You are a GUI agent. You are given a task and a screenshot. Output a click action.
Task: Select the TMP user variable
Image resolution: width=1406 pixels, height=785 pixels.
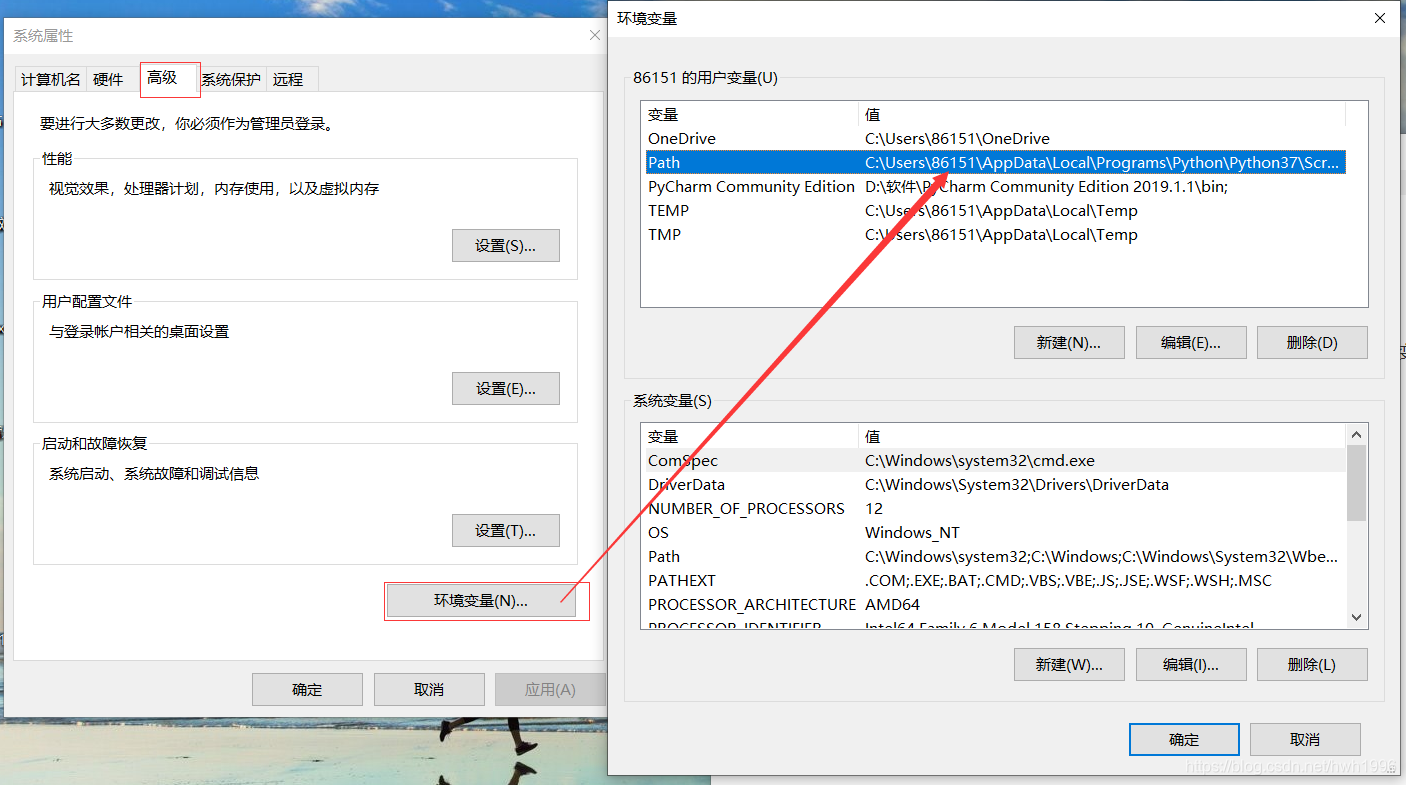pyautogui.click(x=996, y=235)
